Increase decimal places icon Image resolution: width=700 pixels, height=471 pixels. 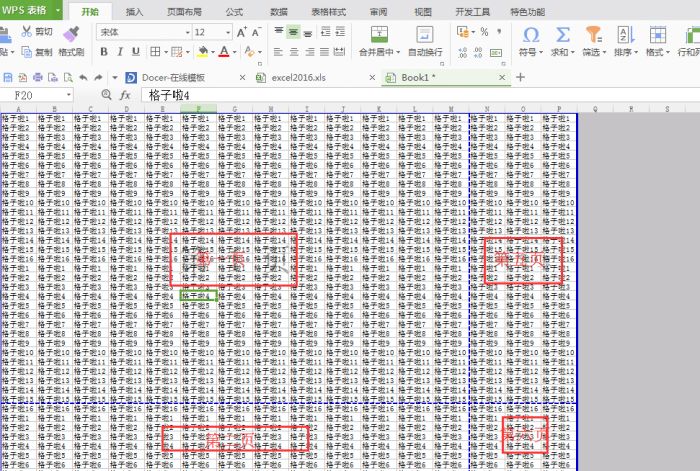(x=462, y=53)
